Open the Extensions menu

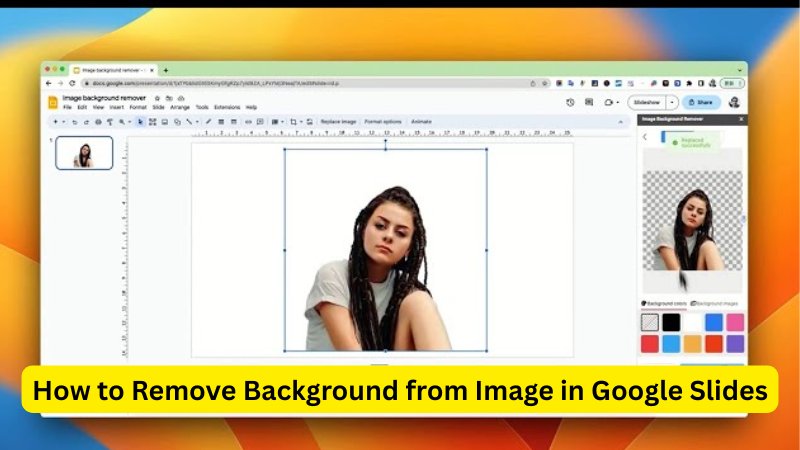click(227, 108)
